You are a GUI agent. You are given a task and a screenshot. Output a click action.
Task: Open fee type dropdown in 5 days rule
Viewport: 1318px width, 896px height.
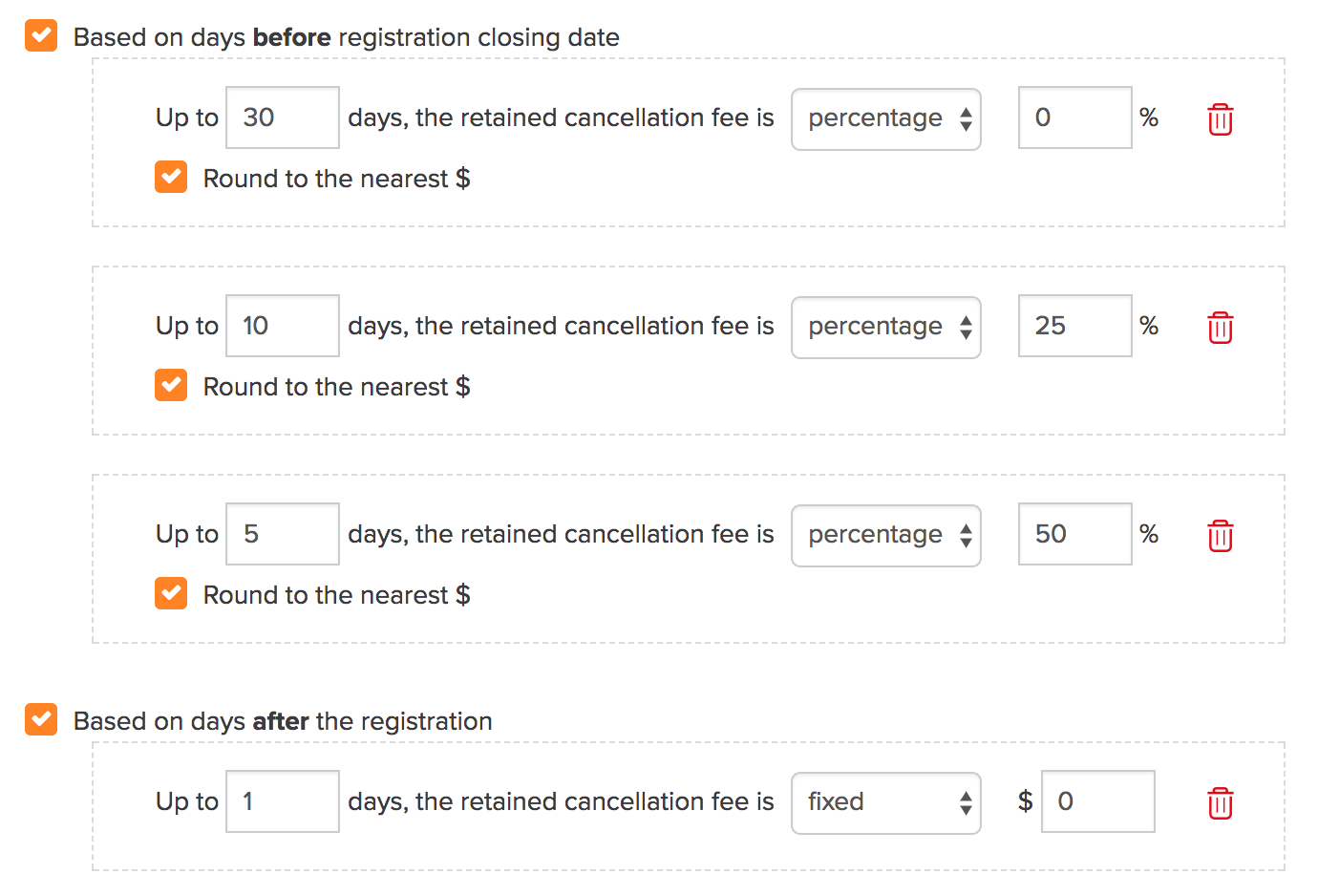886,536
